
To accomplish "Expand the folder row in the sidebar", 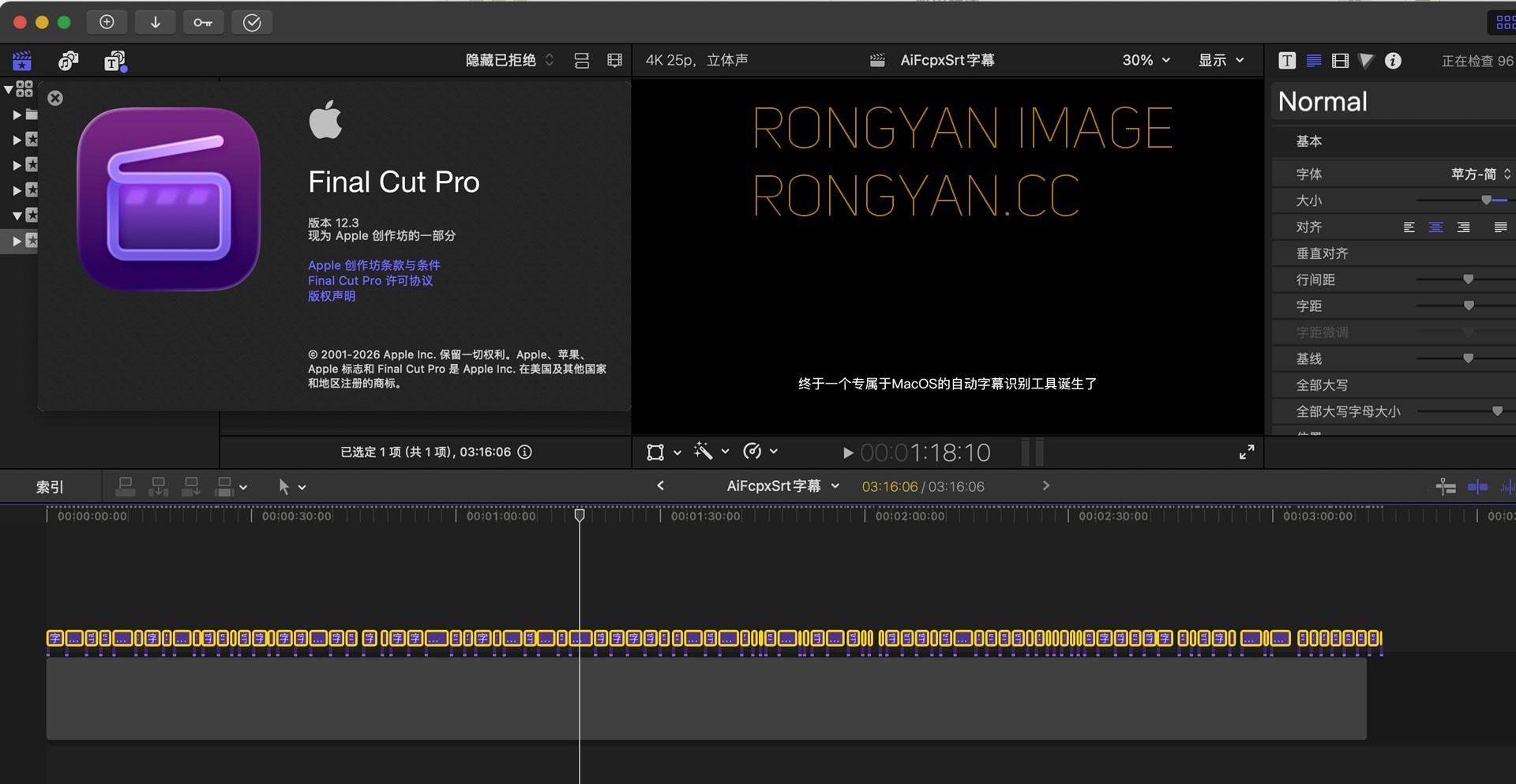I will point(17,114).
